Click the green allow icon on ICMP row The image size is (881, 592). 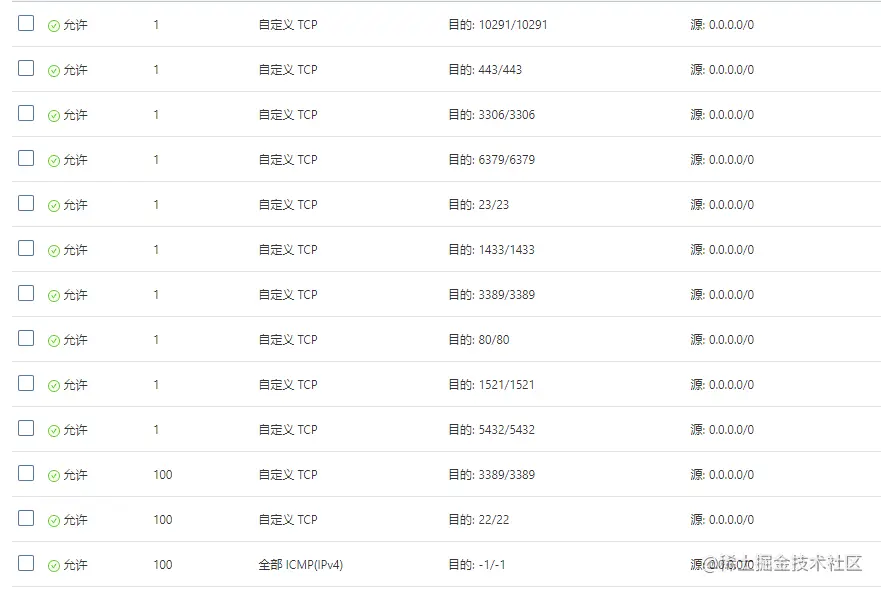(x=54, y=566)
